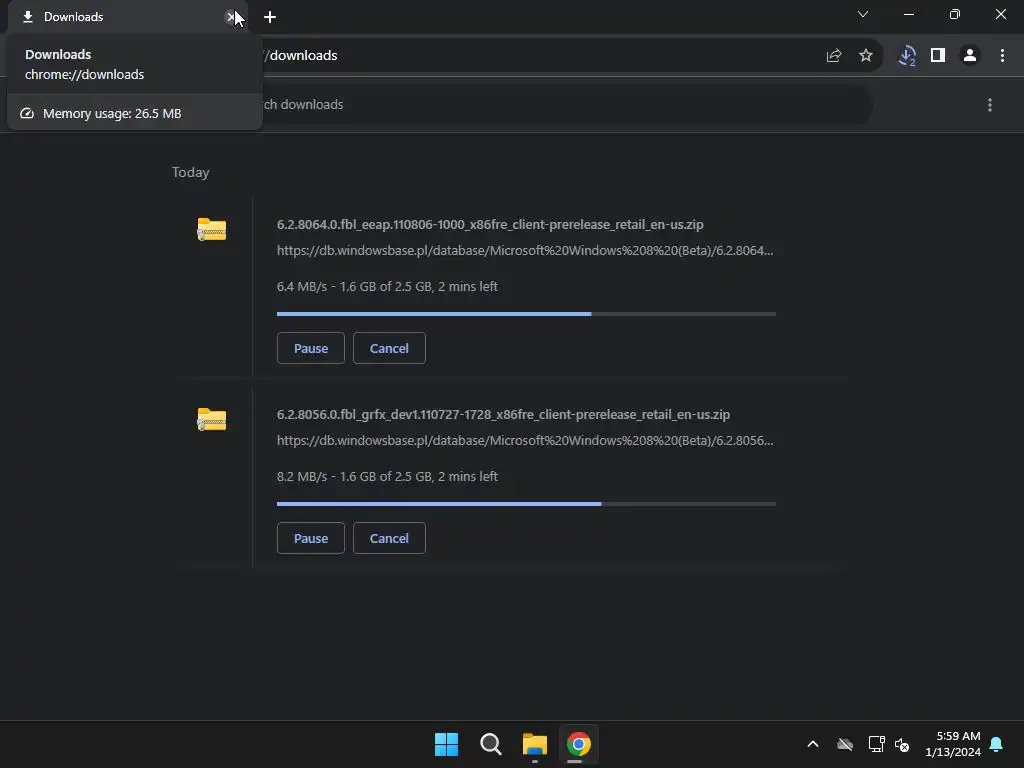This screenshot has height=768, width=1024.
Task: Open the 6.2.8064.0 zip file name link
Action: (x=490, y=224)
